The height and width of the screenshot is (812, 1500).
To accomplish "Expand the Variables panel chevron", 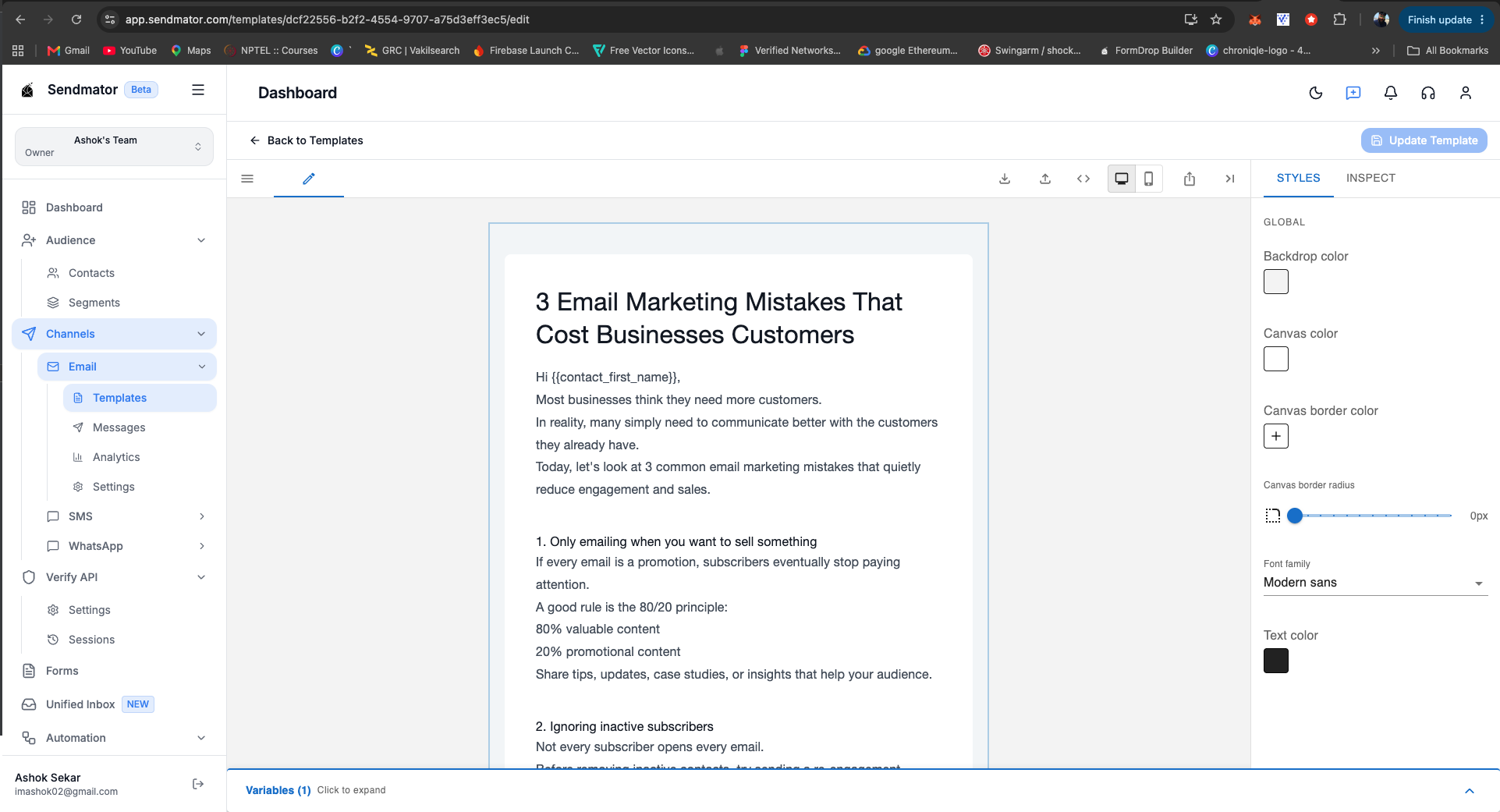I will point(1470,791).
